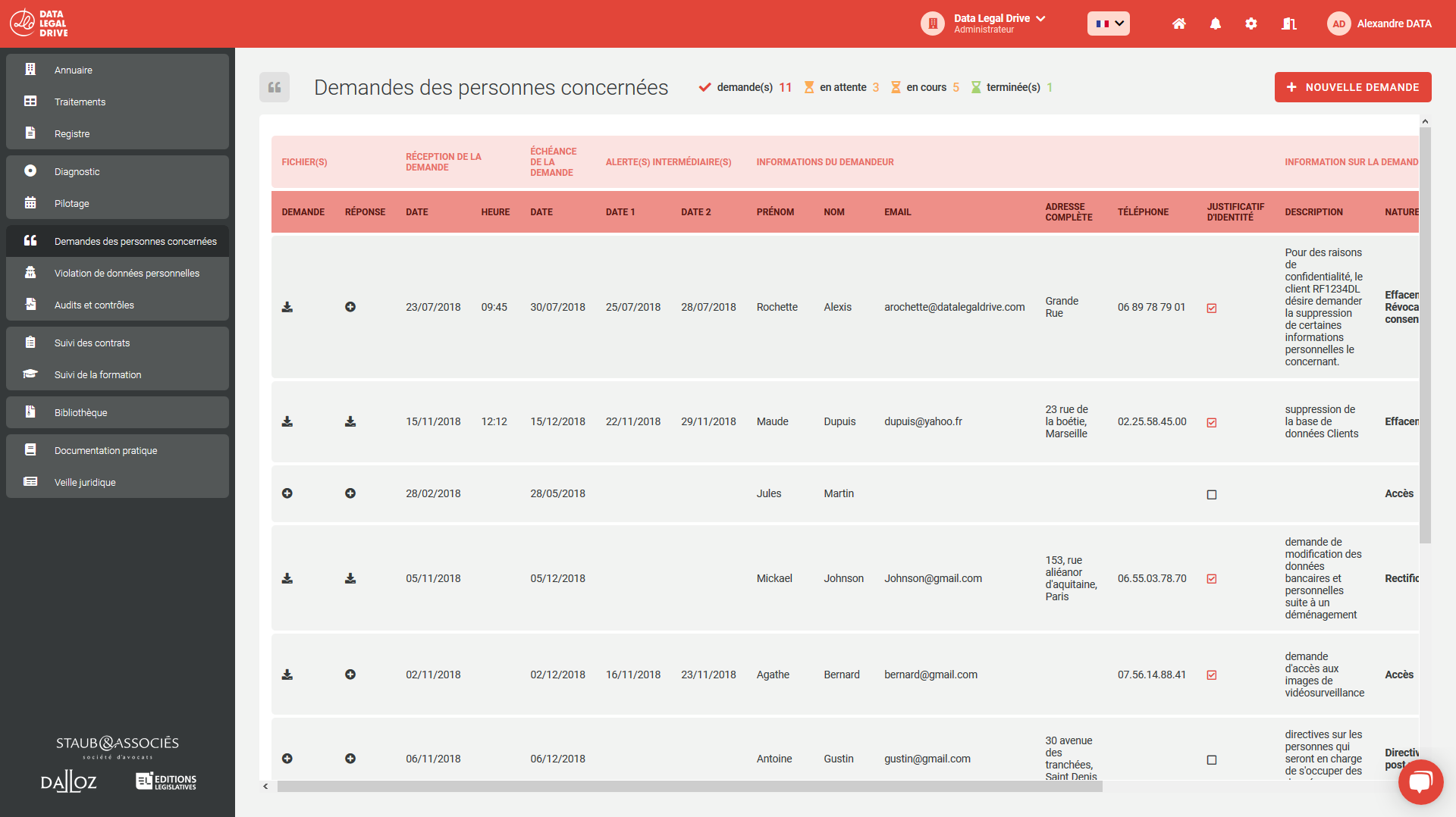Open the chat bubble widget
Screen dimensions: 1456x817
(x=1420, y=781)
